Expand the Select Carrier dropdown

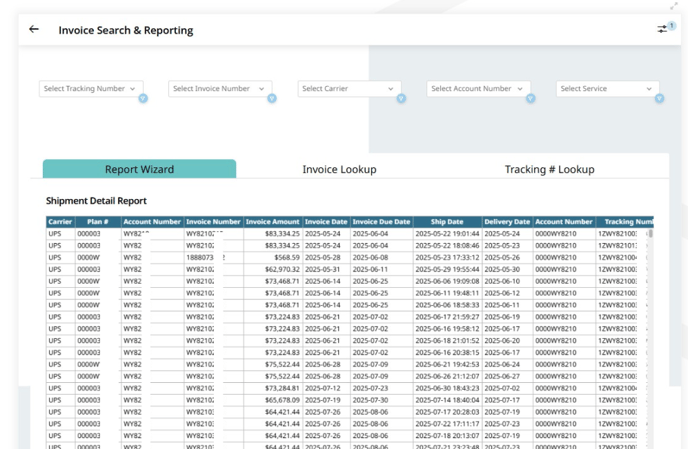pos(349,89)
